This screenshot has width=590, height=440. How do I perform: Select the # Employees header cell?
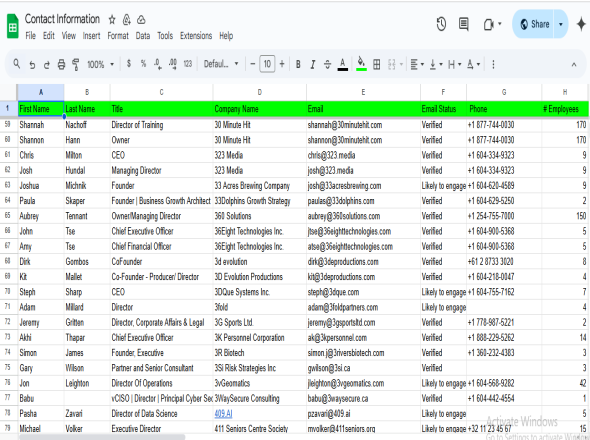(565, 109)
